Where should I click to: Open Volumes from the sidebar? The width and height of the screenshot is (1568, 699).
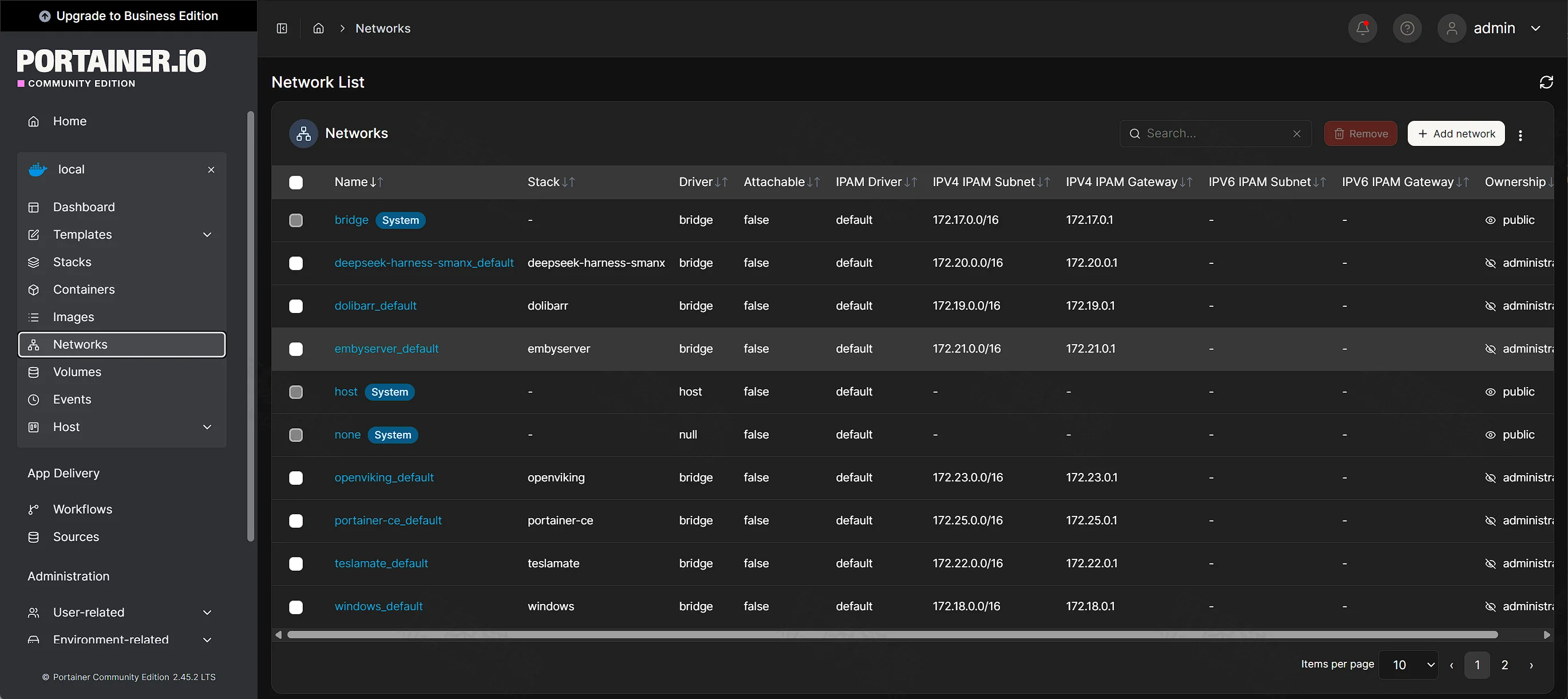(x=121, y=372)
